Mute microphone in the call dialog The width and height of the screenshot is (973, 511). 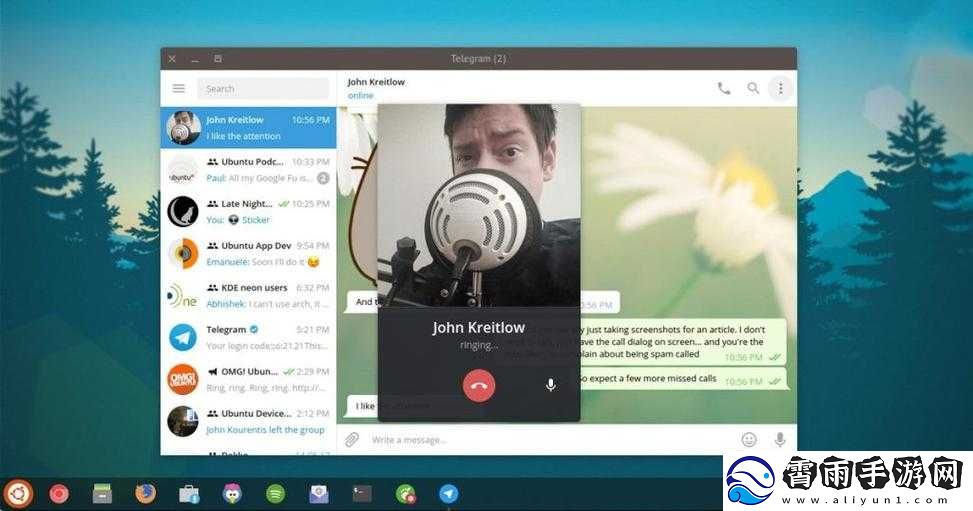click(550, 385)
